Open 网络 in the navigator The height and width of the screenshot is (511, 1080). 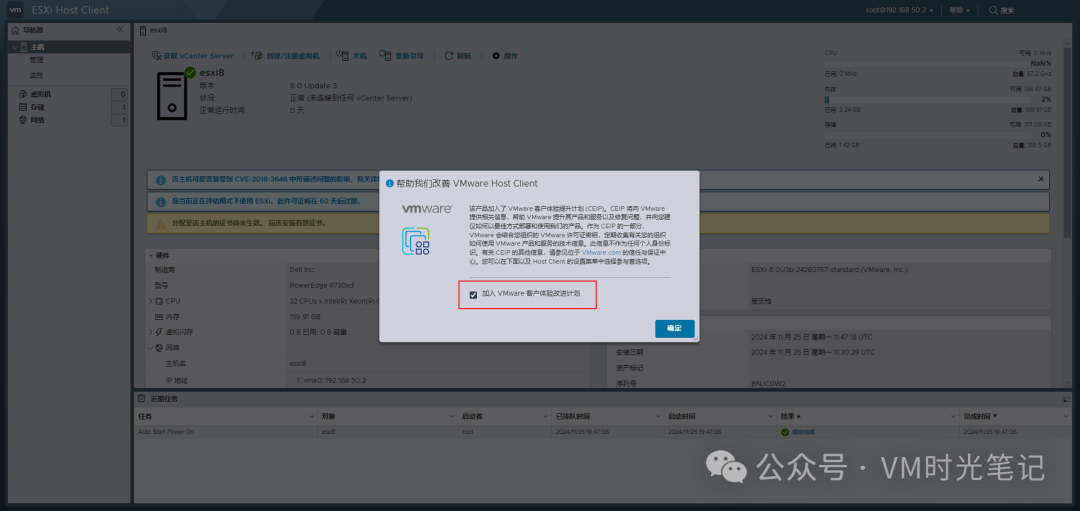37,121
